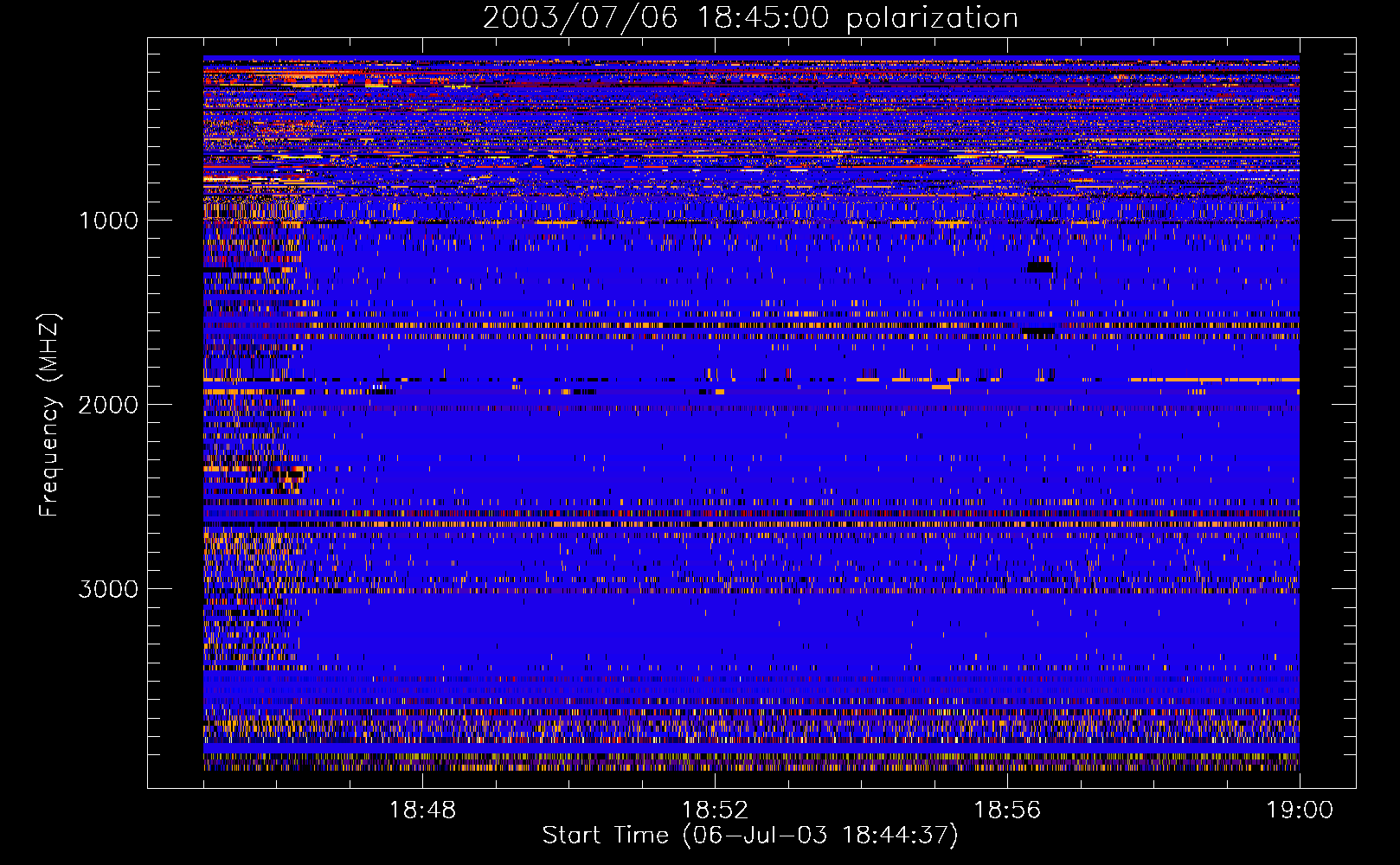Click the long orange band below 1900 MHz at right

(1211, 380)
